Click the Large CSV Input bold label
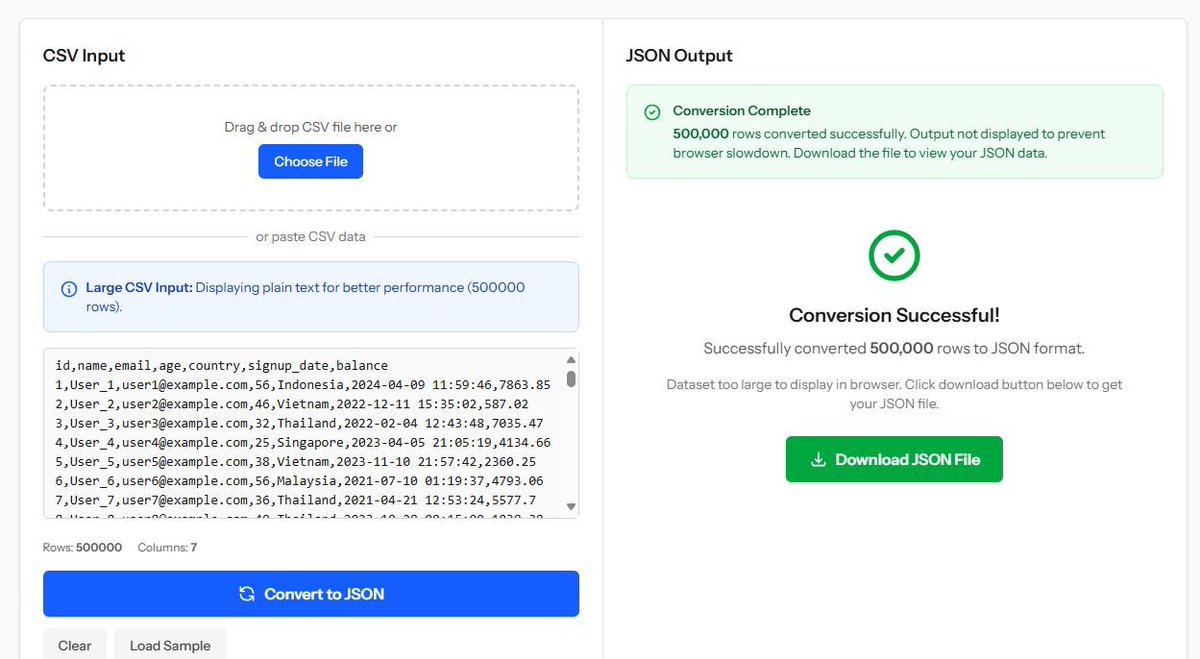The height and width of the screenshot is (659, 1200). (139, 287)
